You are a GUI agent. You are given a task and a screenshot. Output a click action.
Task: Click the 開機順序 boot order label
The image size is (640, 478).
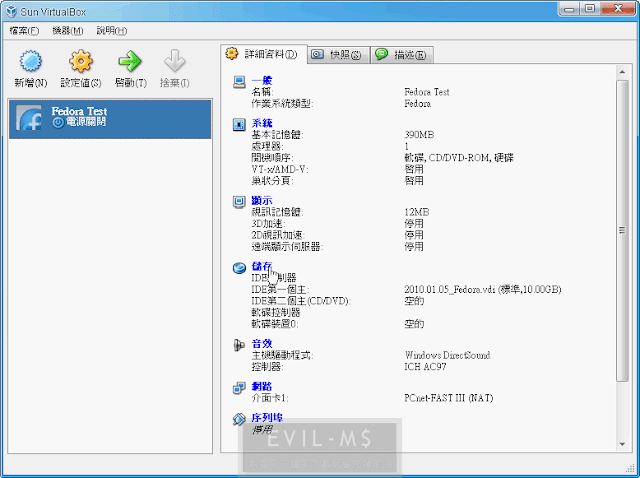(272, 158)
